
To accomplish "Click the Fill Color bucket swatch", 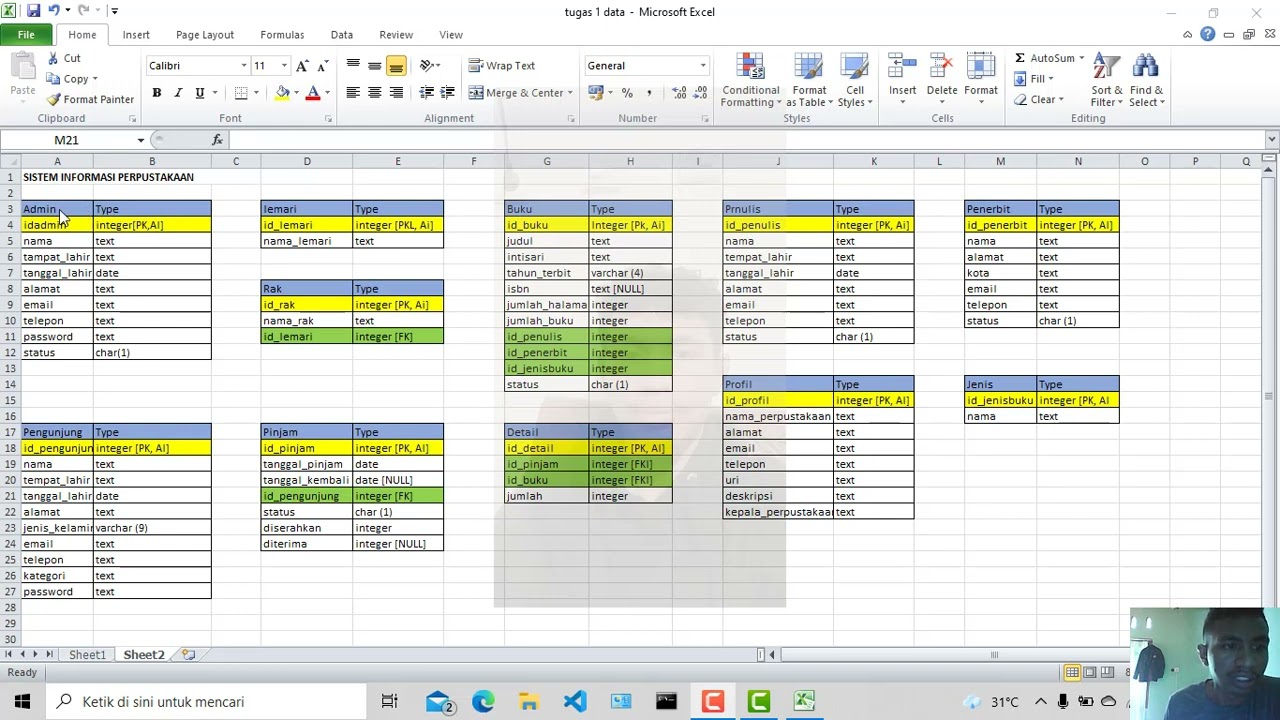I will pyautogui.click(x=282, y=93).
